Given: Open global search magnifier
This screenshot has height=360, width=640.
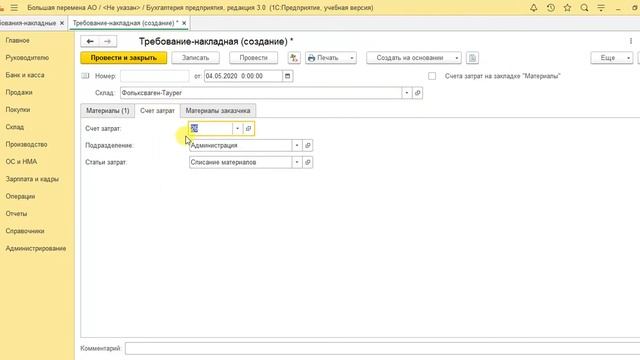Looking at the screenshot, I should pyautogui.click(x=584, y=8).
